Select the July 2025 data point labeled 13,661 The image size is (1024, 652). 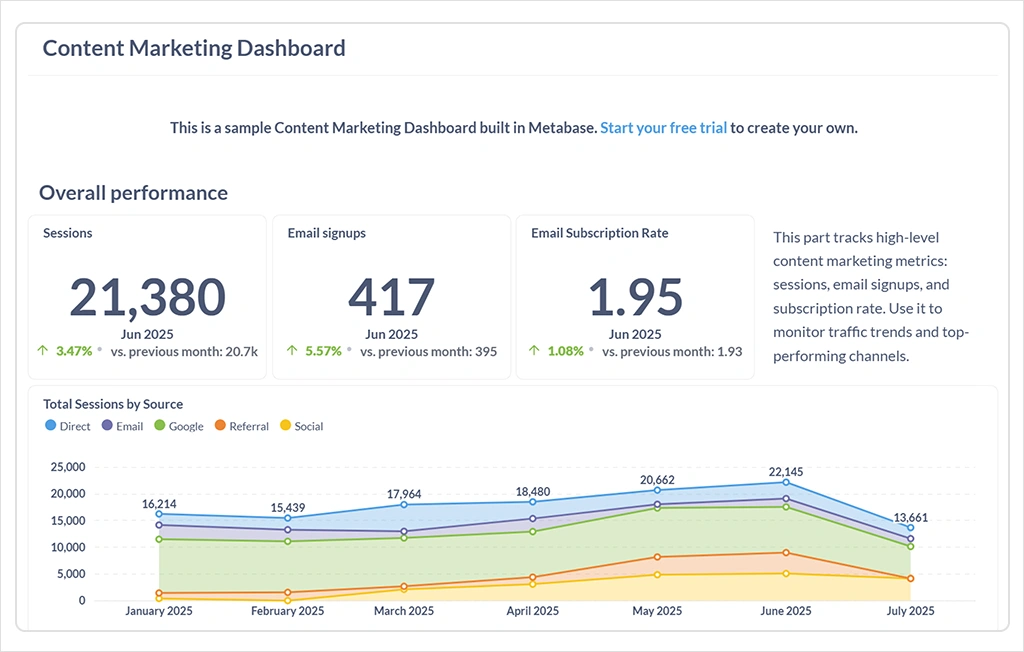910,528
